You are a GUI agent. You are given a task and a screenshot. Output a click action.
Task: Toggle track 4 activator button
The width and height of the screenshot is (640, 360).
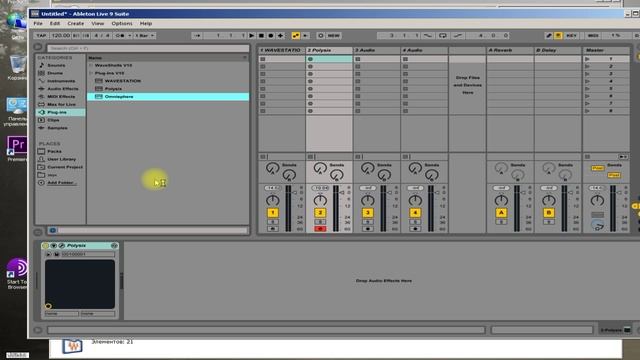(415, 213)
